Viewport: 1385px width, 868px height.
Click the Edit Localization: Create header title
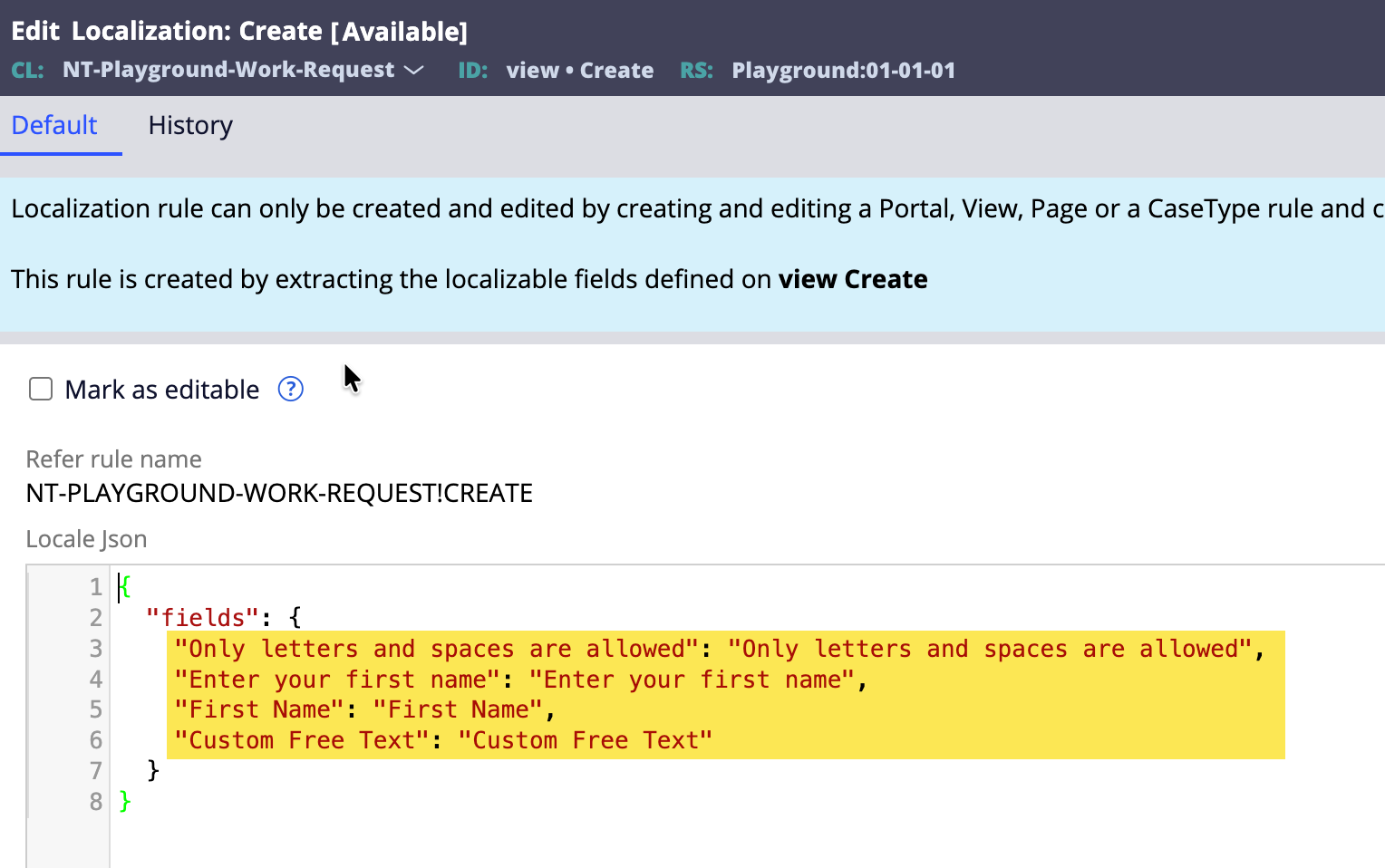pyautogui.click(x=239, y=31)
